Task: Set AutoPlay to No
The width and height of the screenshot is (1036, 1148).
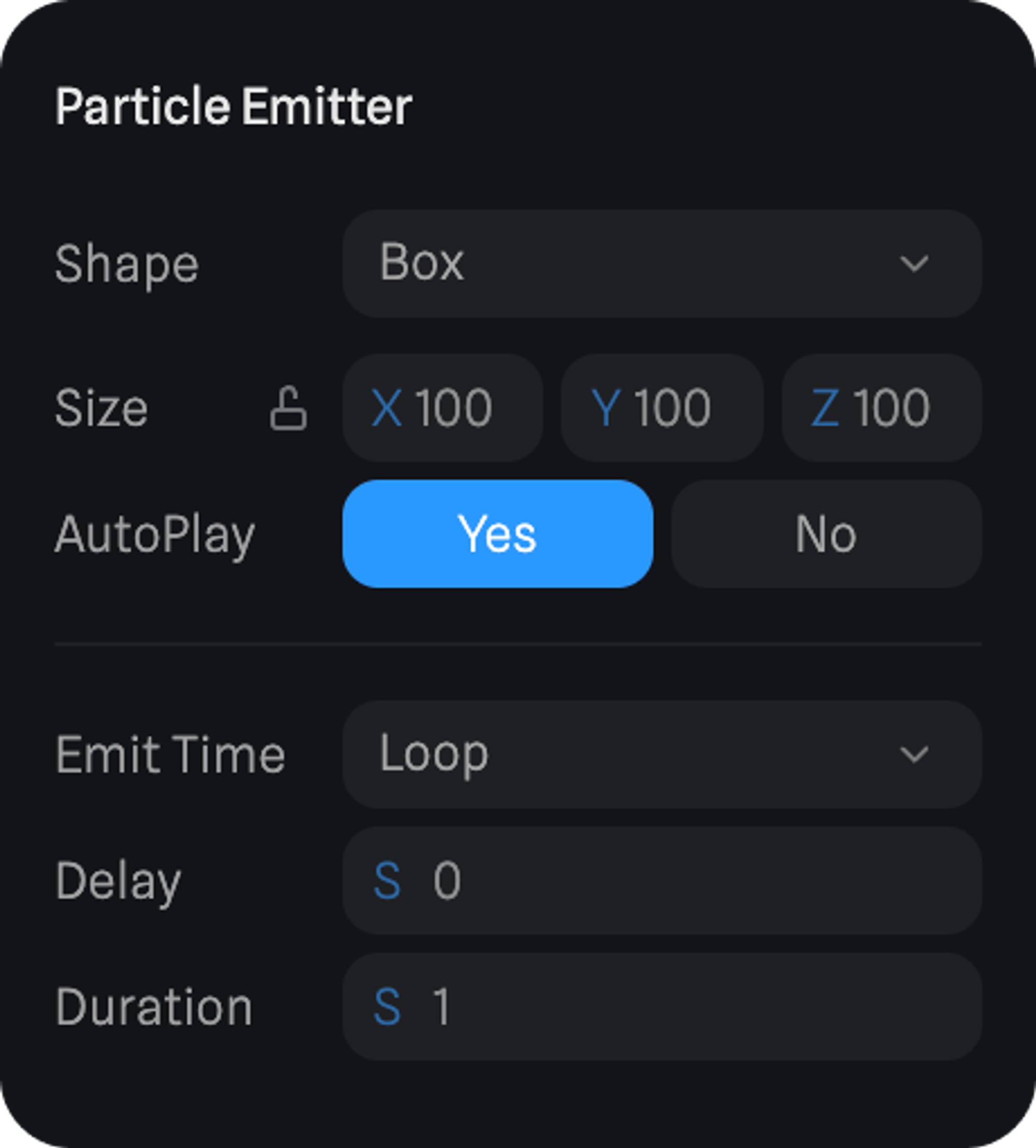Action: click(825, 533)
